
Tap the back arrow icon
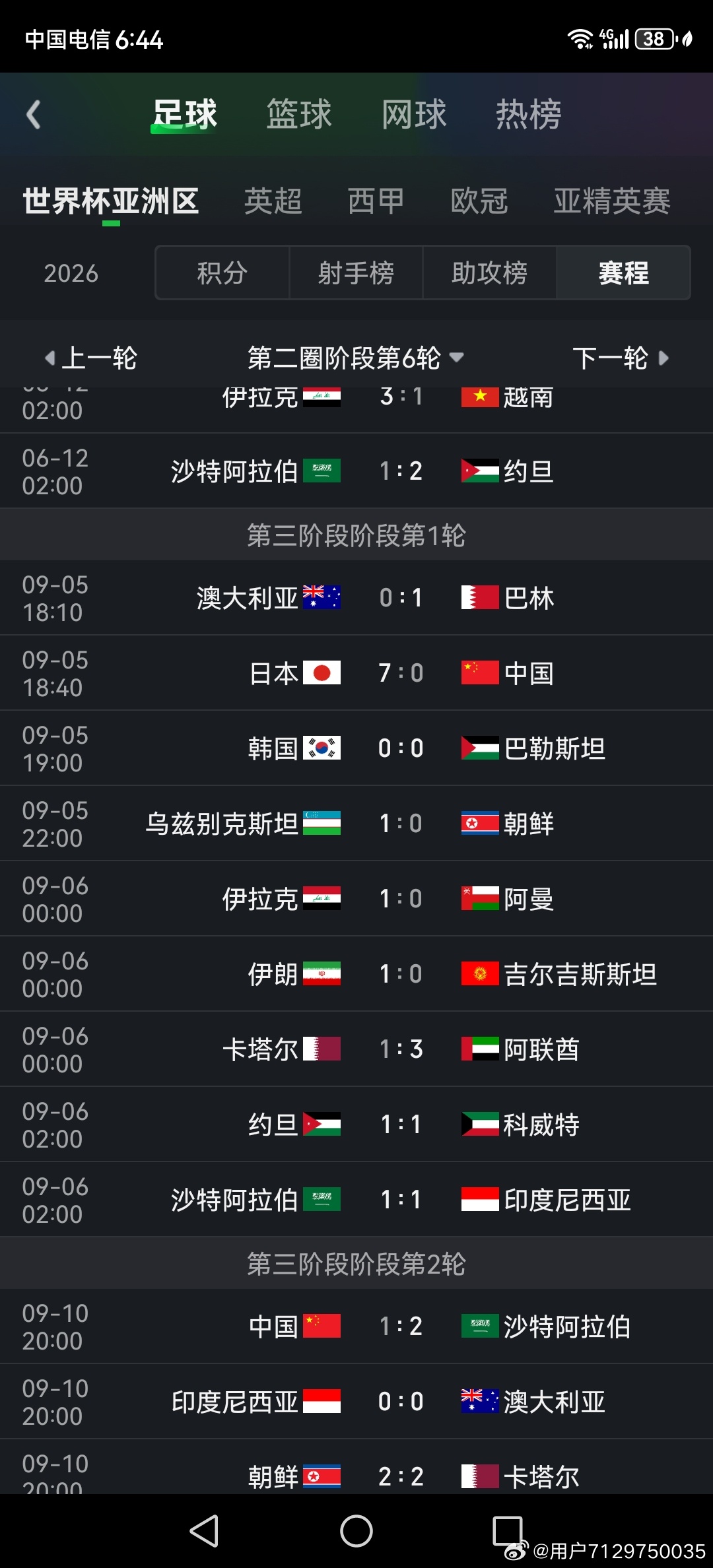click(34, 115)
